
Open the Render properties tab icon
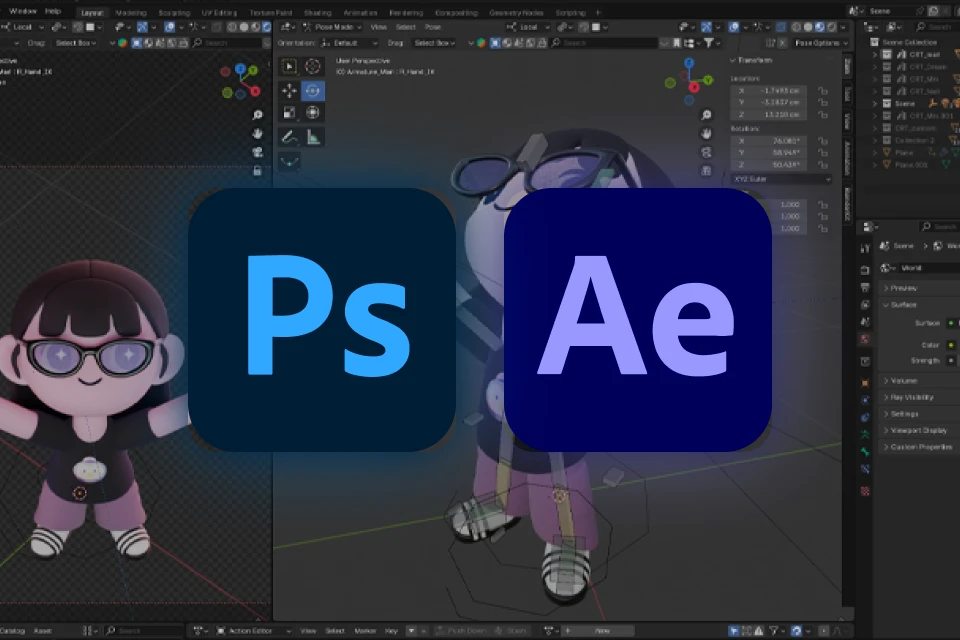click(865, 270)
